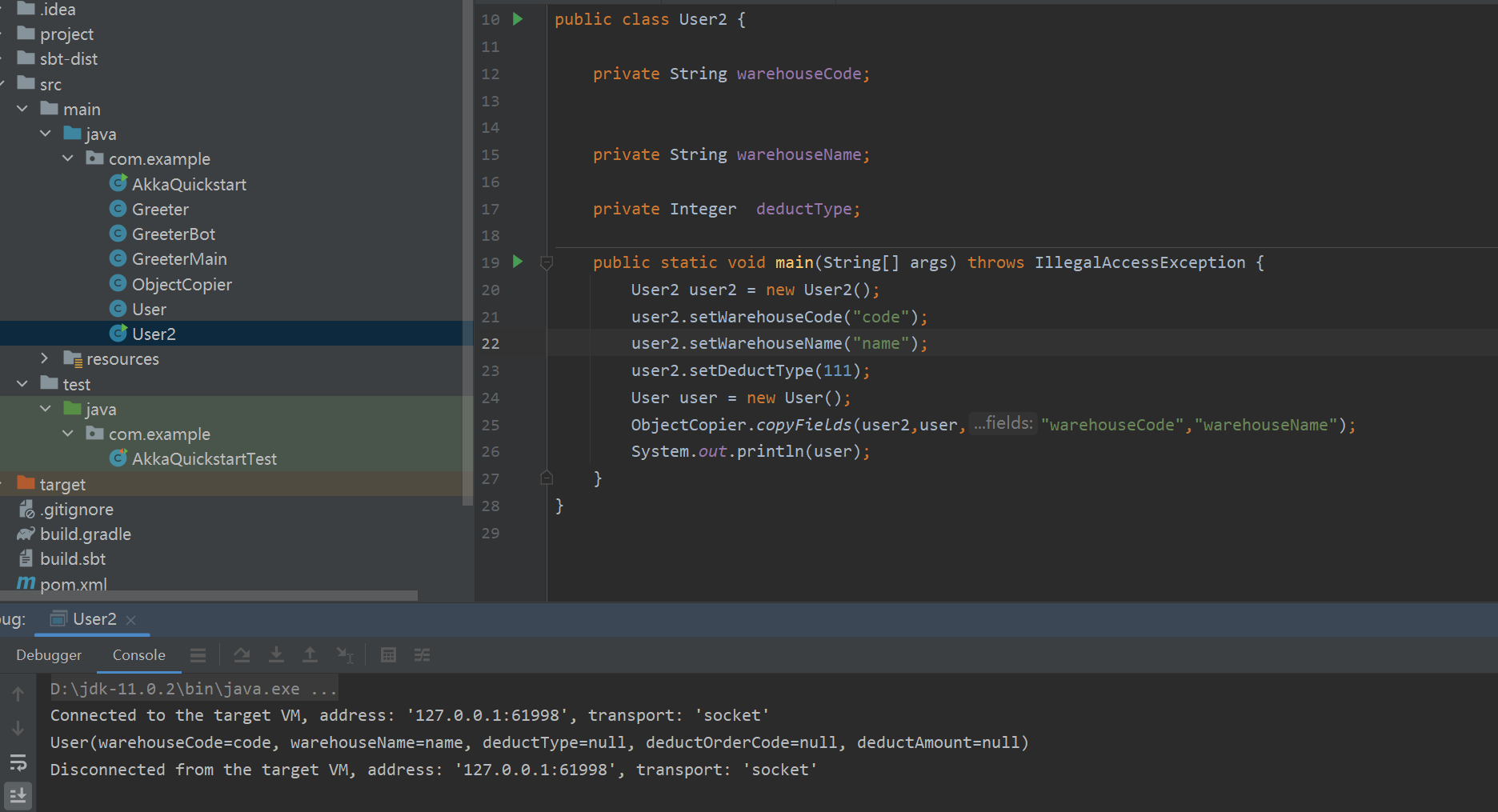Toggle scroll to end in the console
The width and height of the screenshot is (1498, 812).
[18, 795]
